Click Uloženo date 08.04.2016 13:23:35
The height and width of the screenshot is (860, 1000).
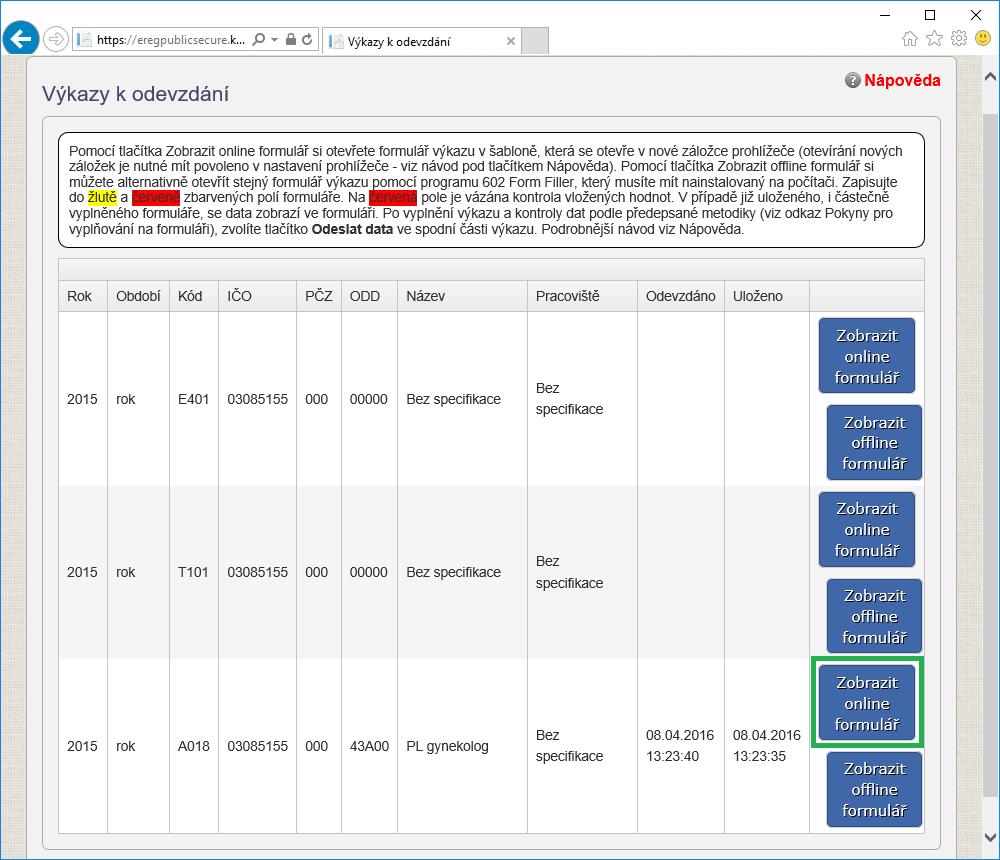[x=767, y=746]
